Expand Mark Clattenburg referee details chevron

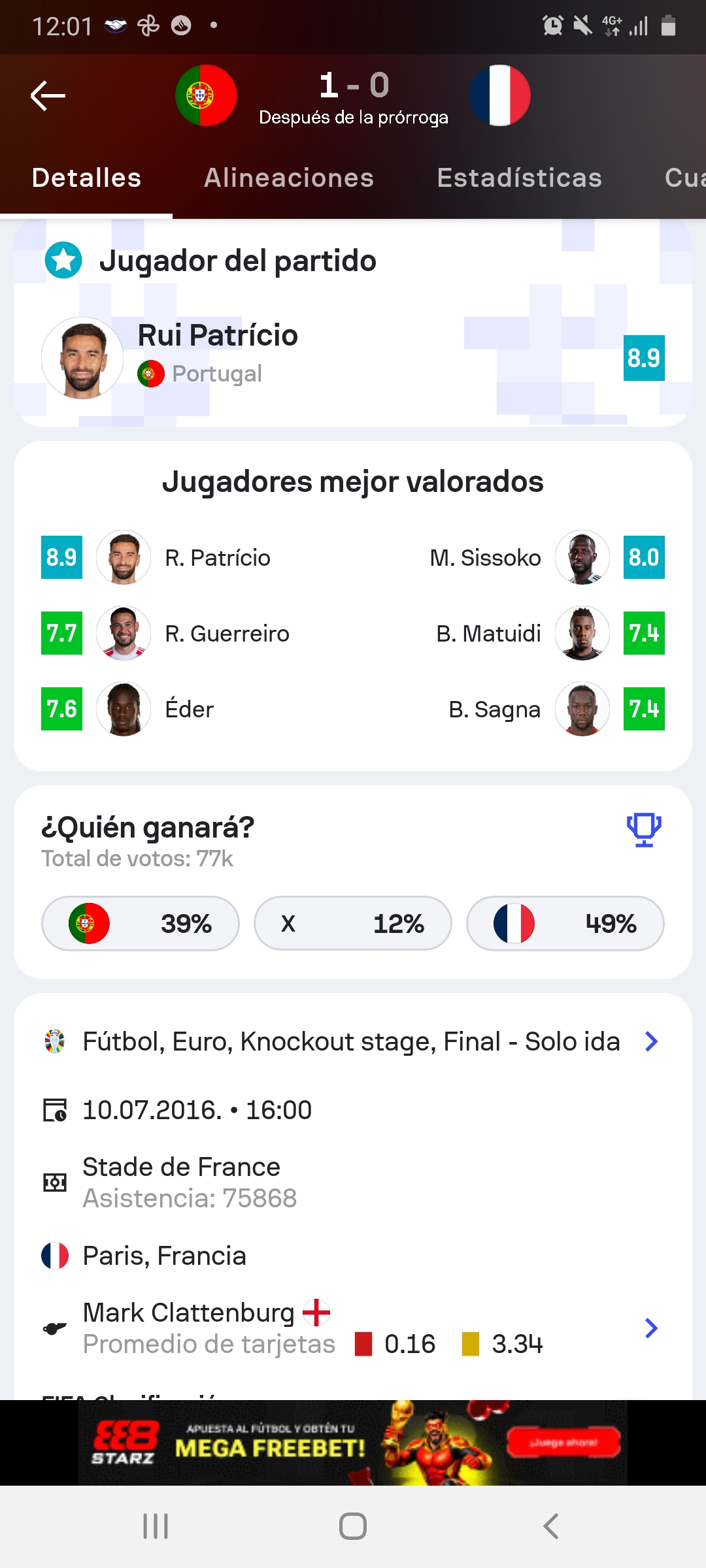(651, 1328)
